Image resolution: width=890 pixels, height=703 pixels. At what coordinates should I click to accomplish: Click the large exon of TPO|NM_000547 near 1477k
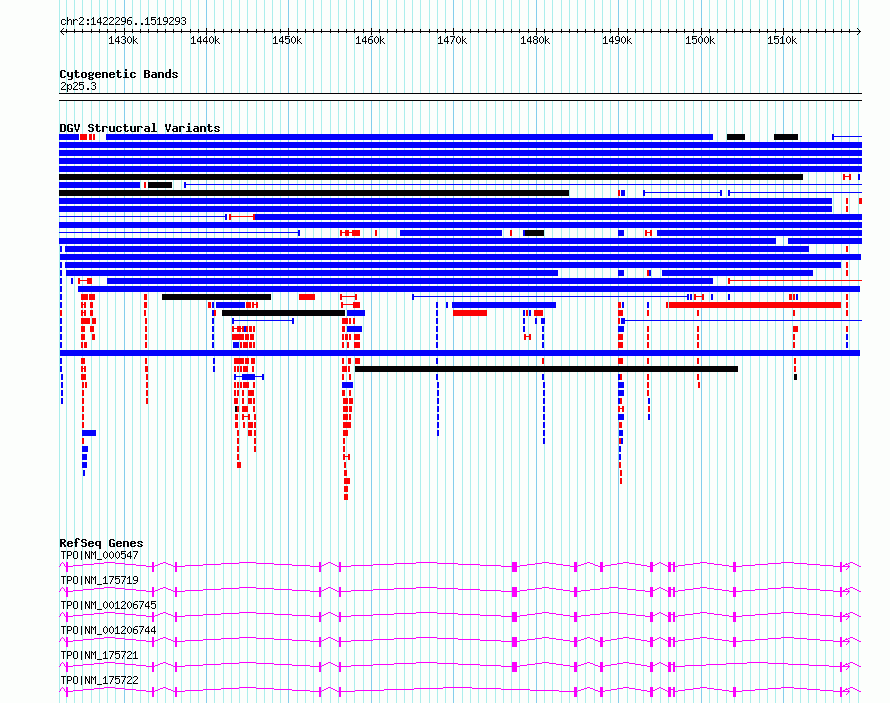515,566
